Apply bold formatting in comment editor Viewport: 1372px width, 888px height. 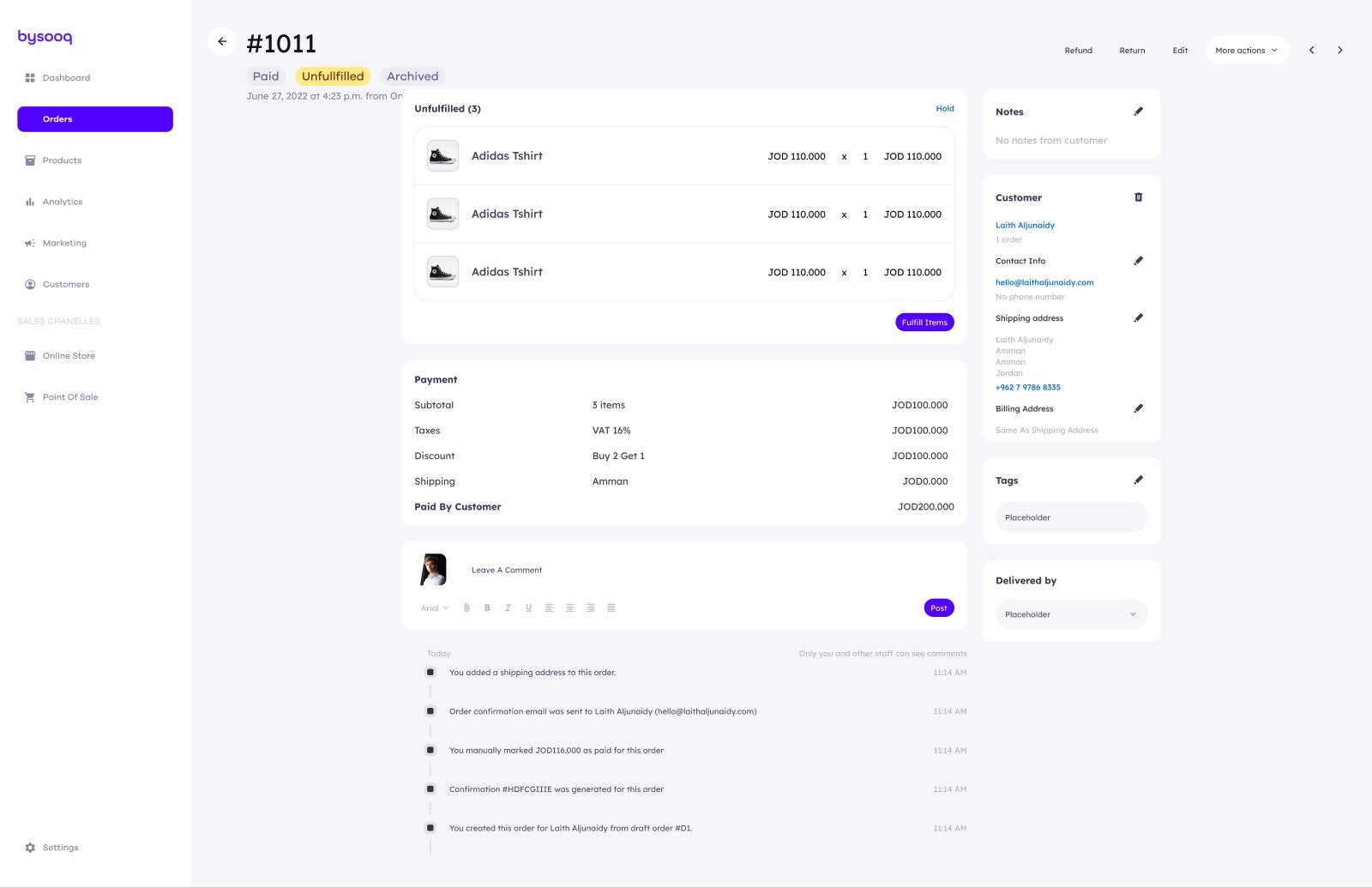pos(487,607)
